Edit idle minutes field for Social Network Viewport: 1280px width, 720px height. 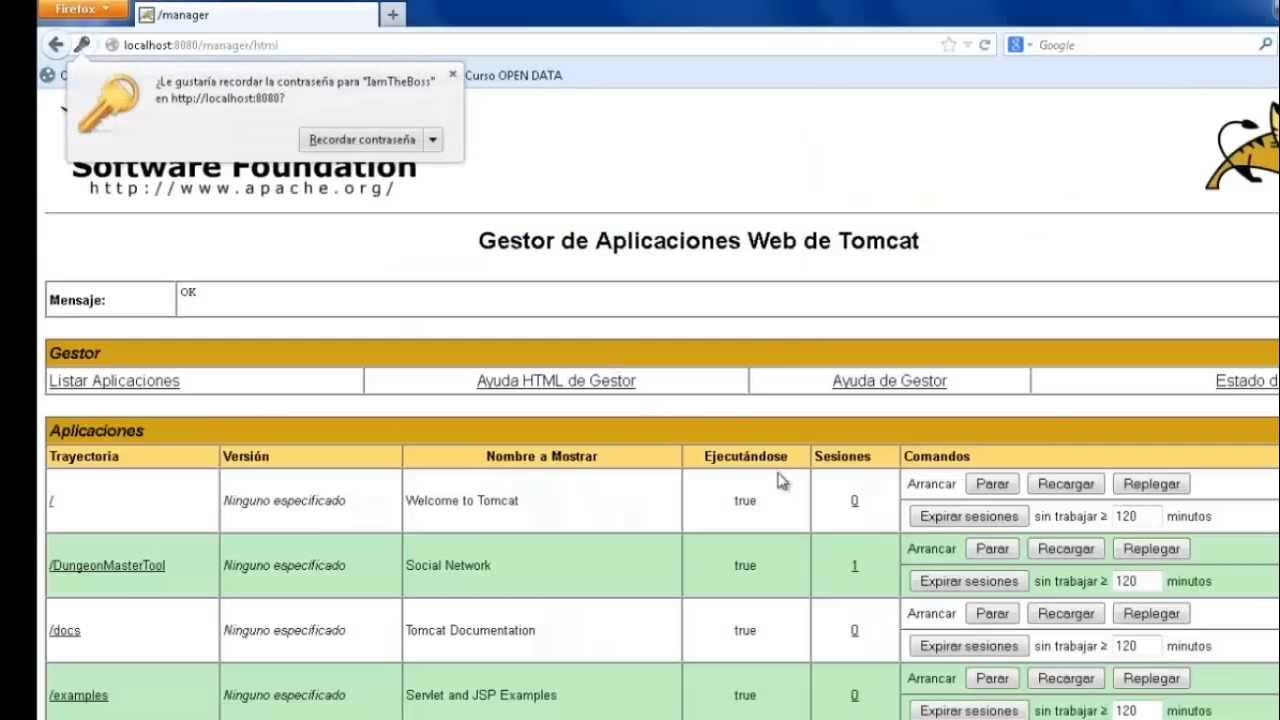[x=1137, y=581]
